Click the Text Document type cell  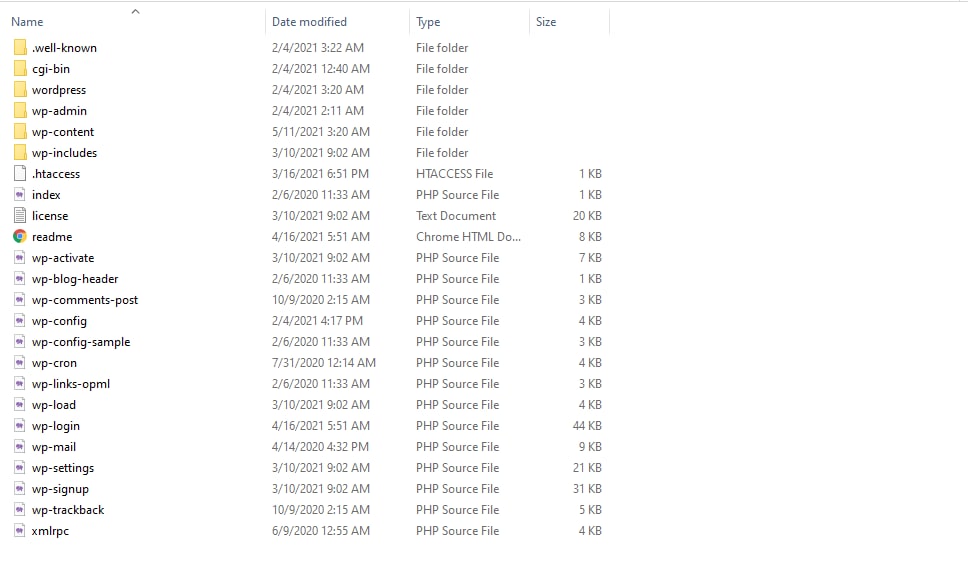[456, 216]
